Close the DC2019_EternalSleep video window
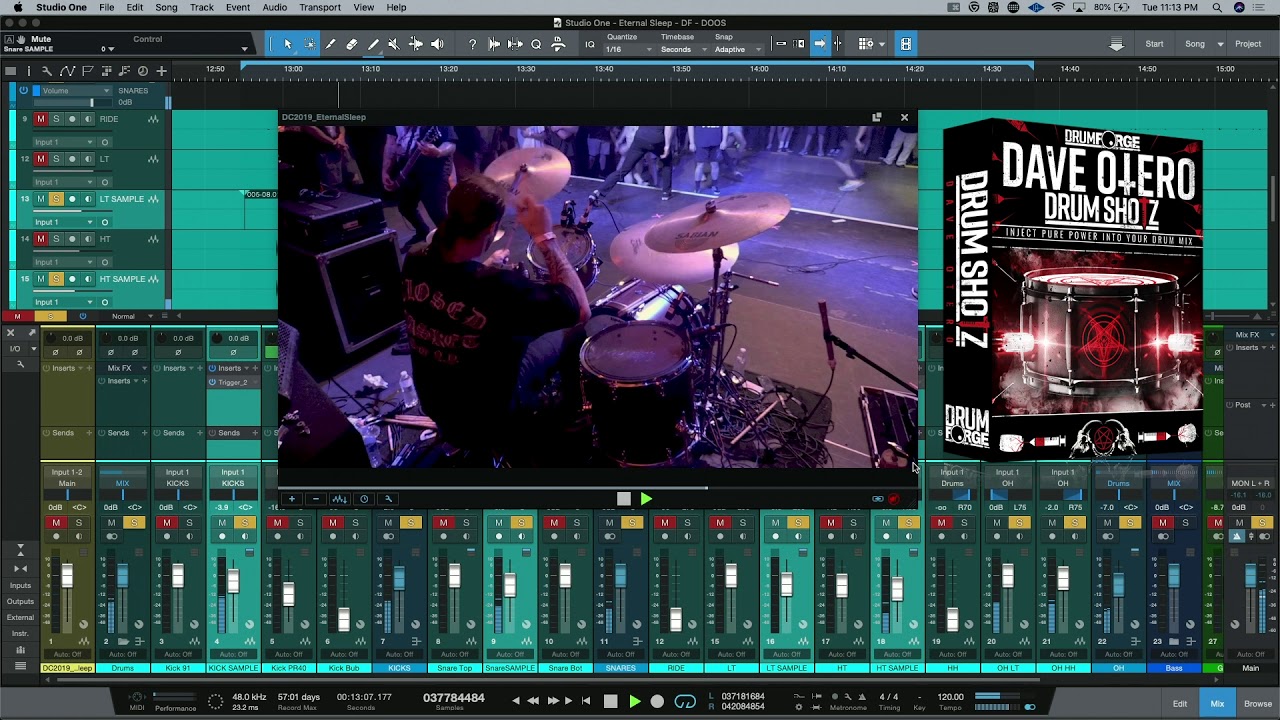Screen dimensions: 1280x720 pos(904,117)
